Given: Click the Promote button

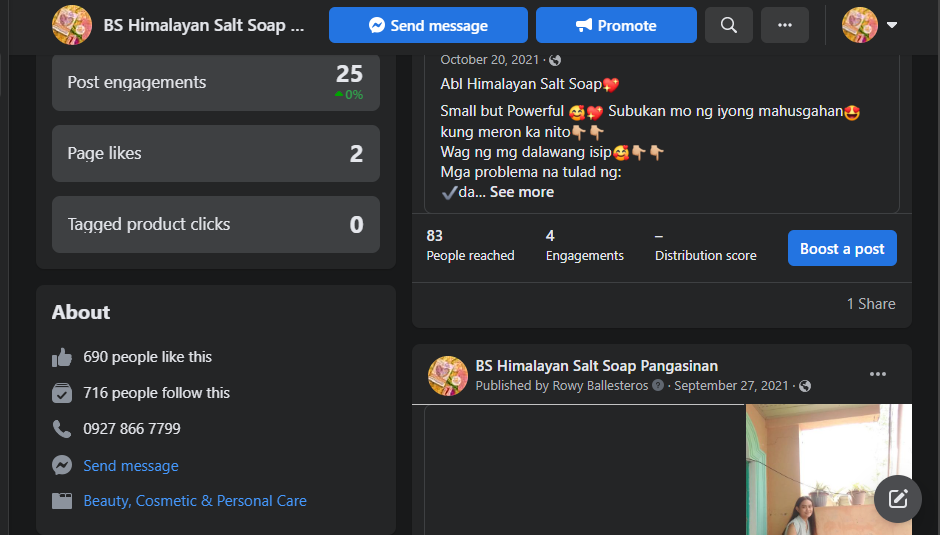Looking at the screenshot, I should pyautogui.click(x=615, y=25).
